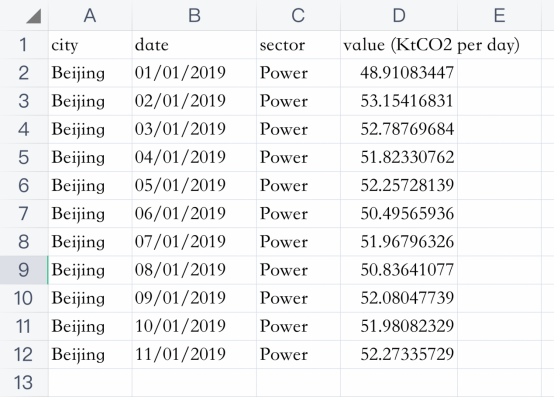Select value cell 50.83641077

pyautogui.click(x=399, y=270)
